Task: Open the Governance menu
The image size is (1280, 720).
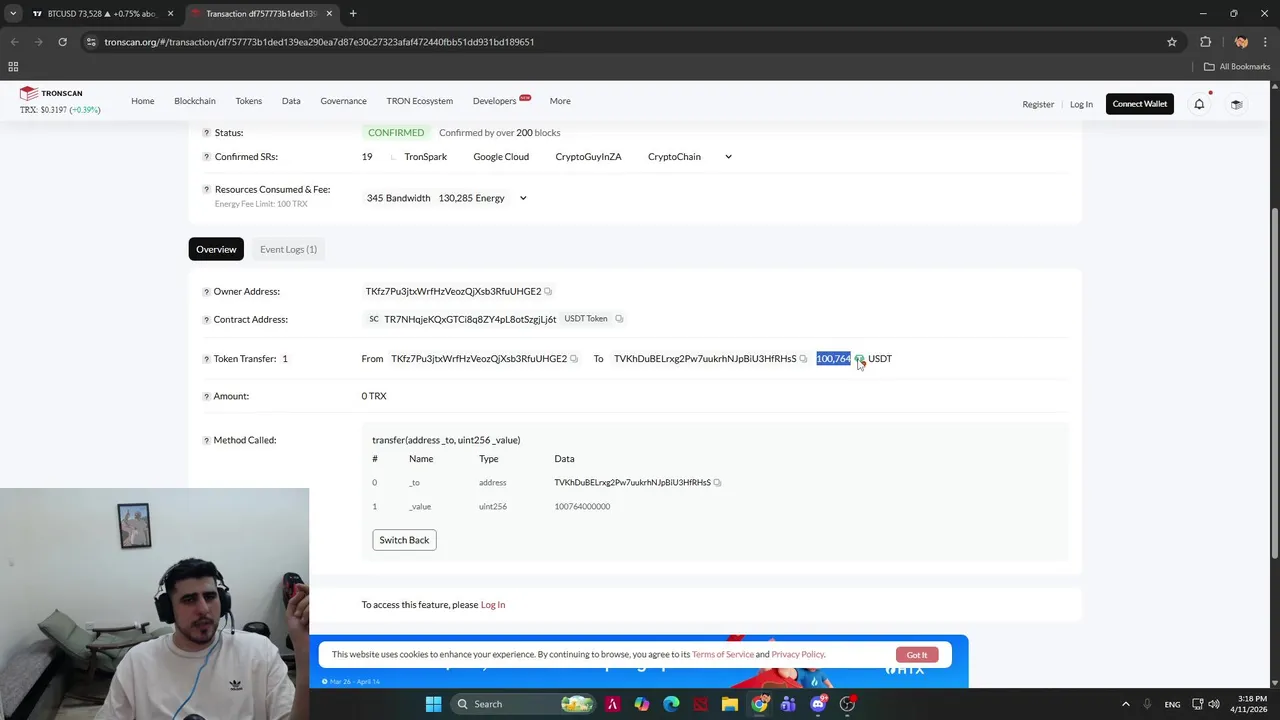Action: 343,101
